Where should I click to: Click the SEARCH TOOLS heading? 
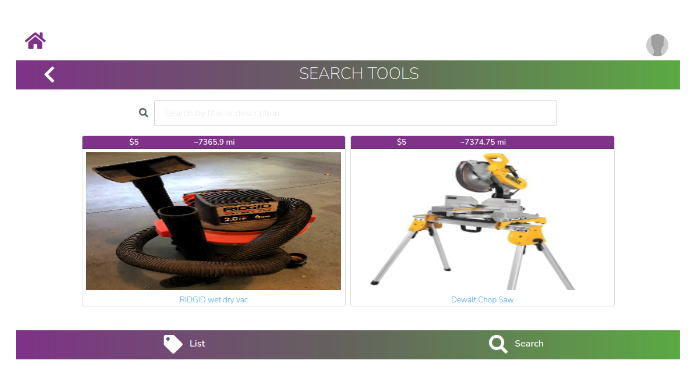[359, 73]
